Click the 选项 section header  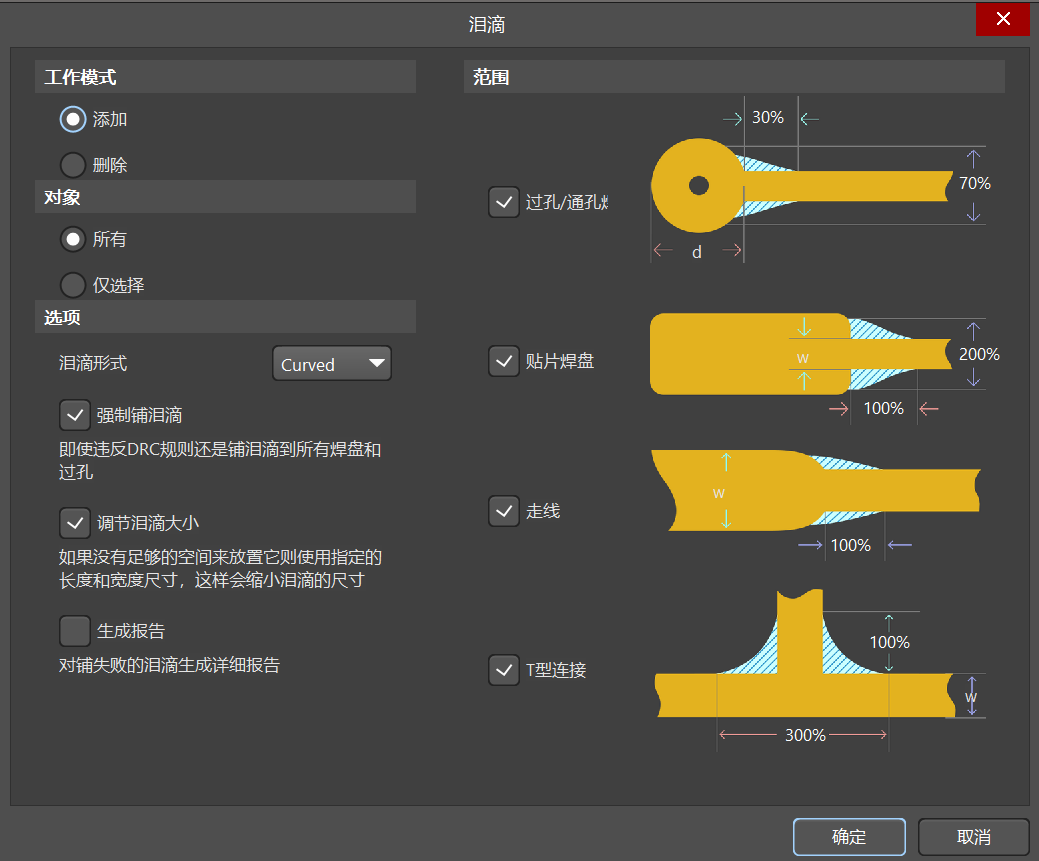point(225,317)
